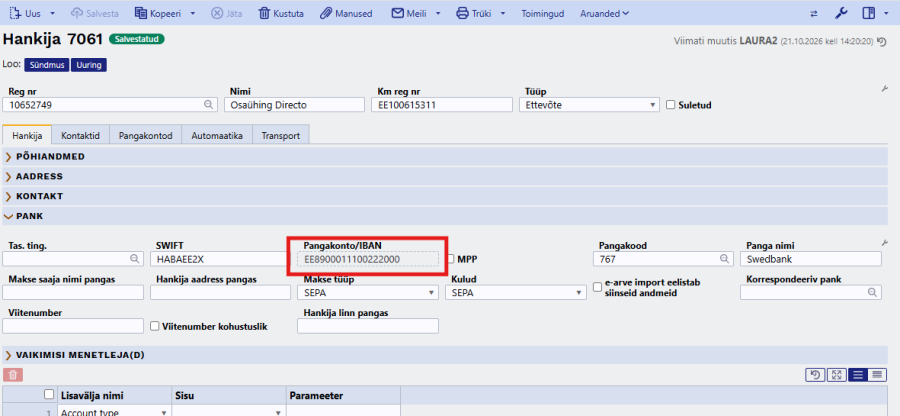The image size is (900, 416).
Task: Click the Jäta discard button
Action: click(x=226, y=13)
